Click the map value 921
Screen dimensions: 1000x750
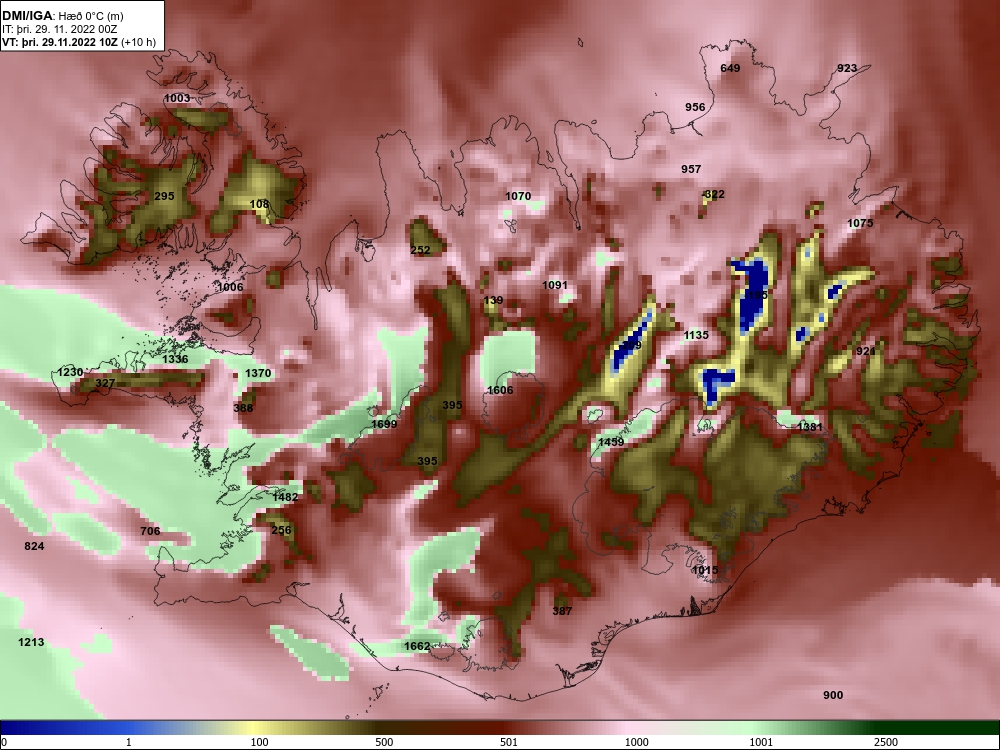pyautogui.click(x=866, y=351)
